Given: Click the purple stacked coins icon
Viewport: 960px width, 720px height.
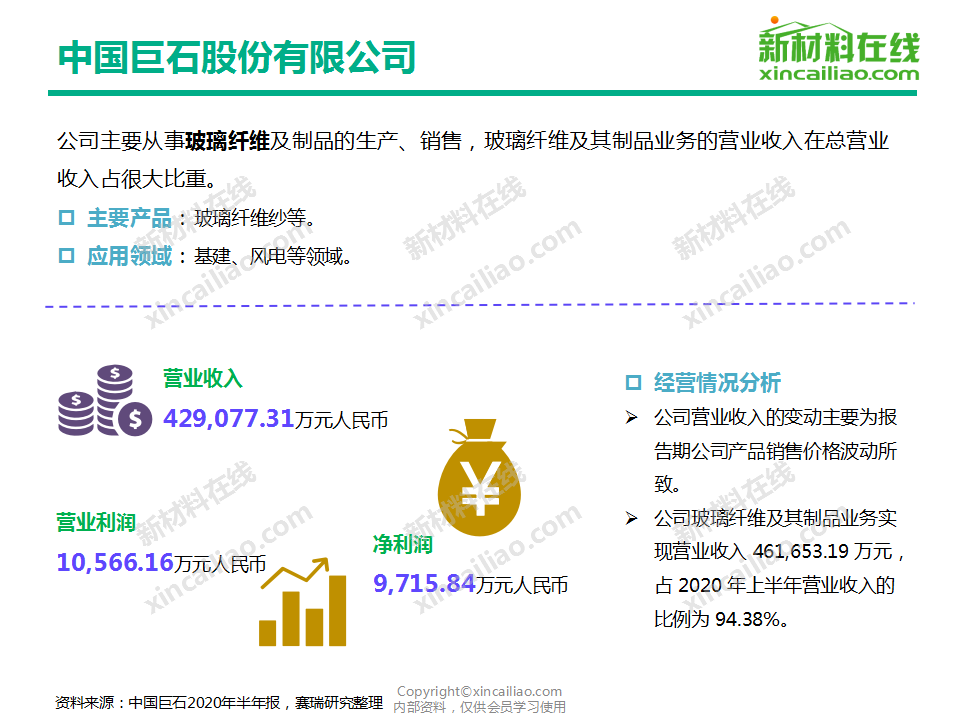Looking at the screenshot, I should point(105,400).
